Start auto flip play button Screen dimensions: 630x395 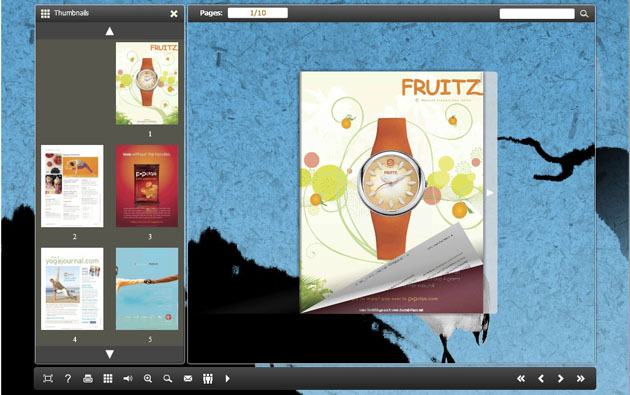point(227,379)
